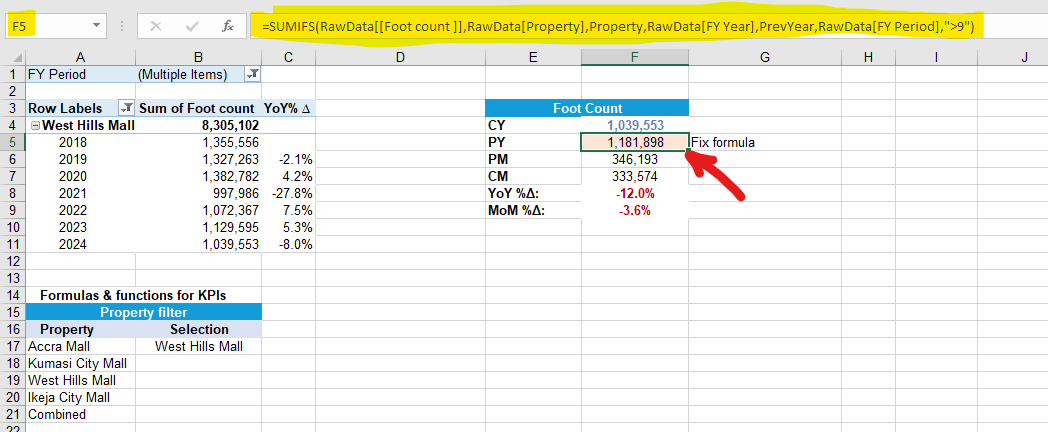Select the Ikeja City Mall cell

[80, 397]
